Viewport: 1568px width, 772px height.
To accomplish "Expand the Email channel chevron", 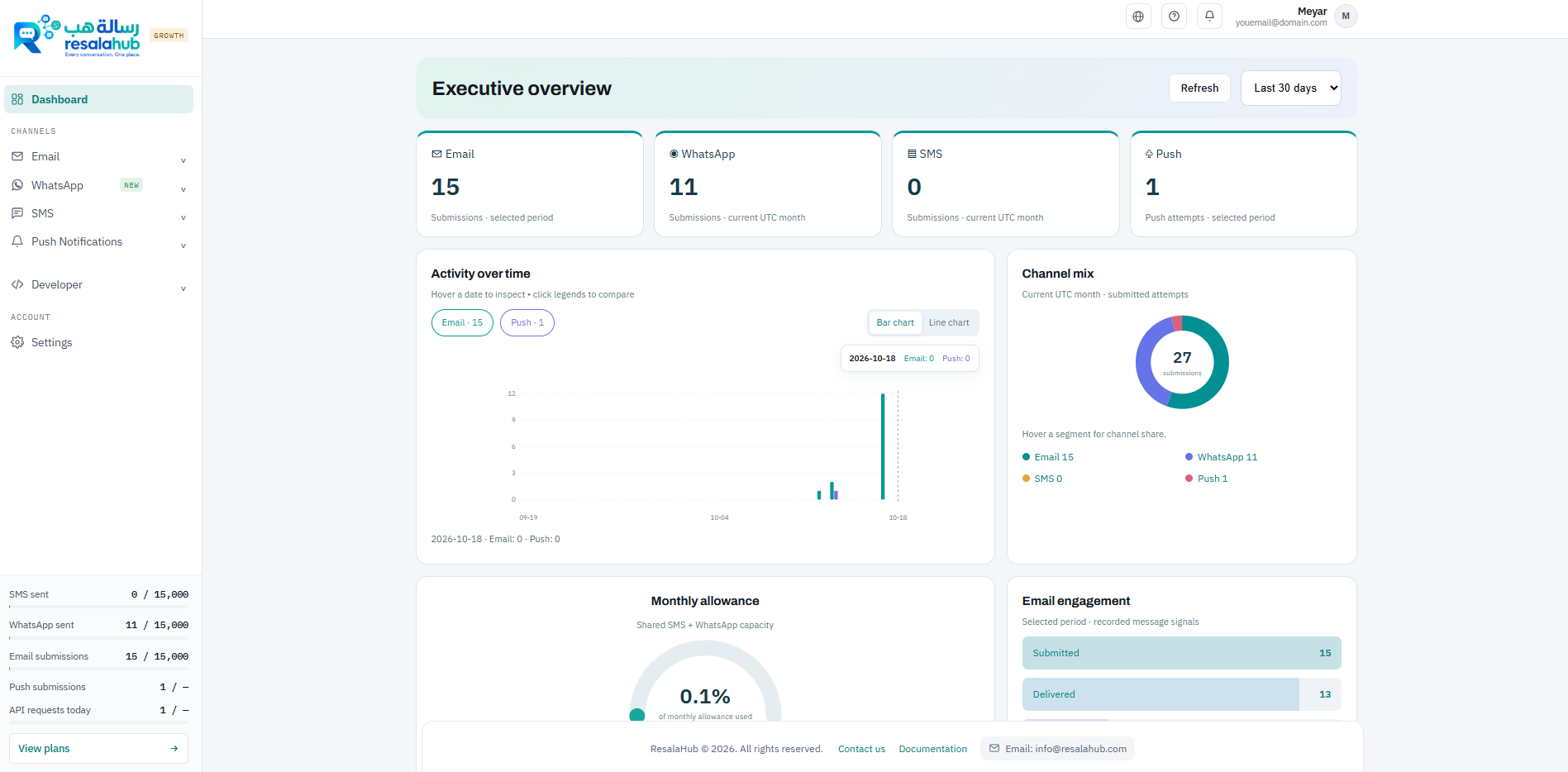I will coord(183,160).
